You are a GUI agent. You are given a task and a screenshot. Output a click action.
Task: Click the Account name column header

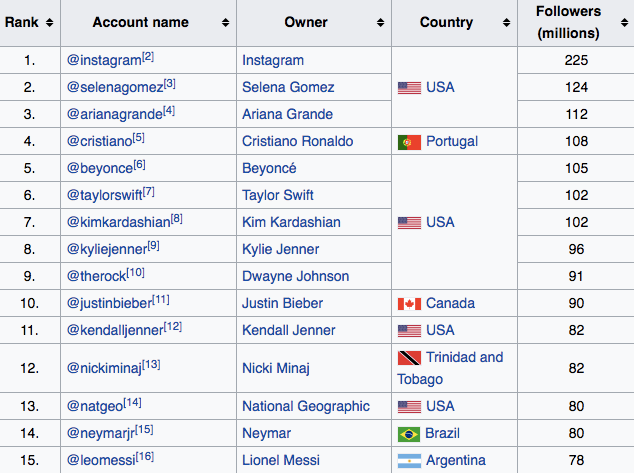pos(140,22)
